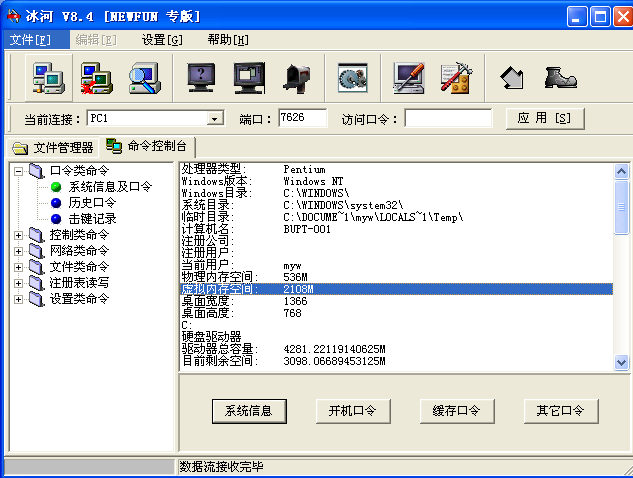Click the info list scroll up arrow
This screenshot has width=633, height=478.
[621, 172]
